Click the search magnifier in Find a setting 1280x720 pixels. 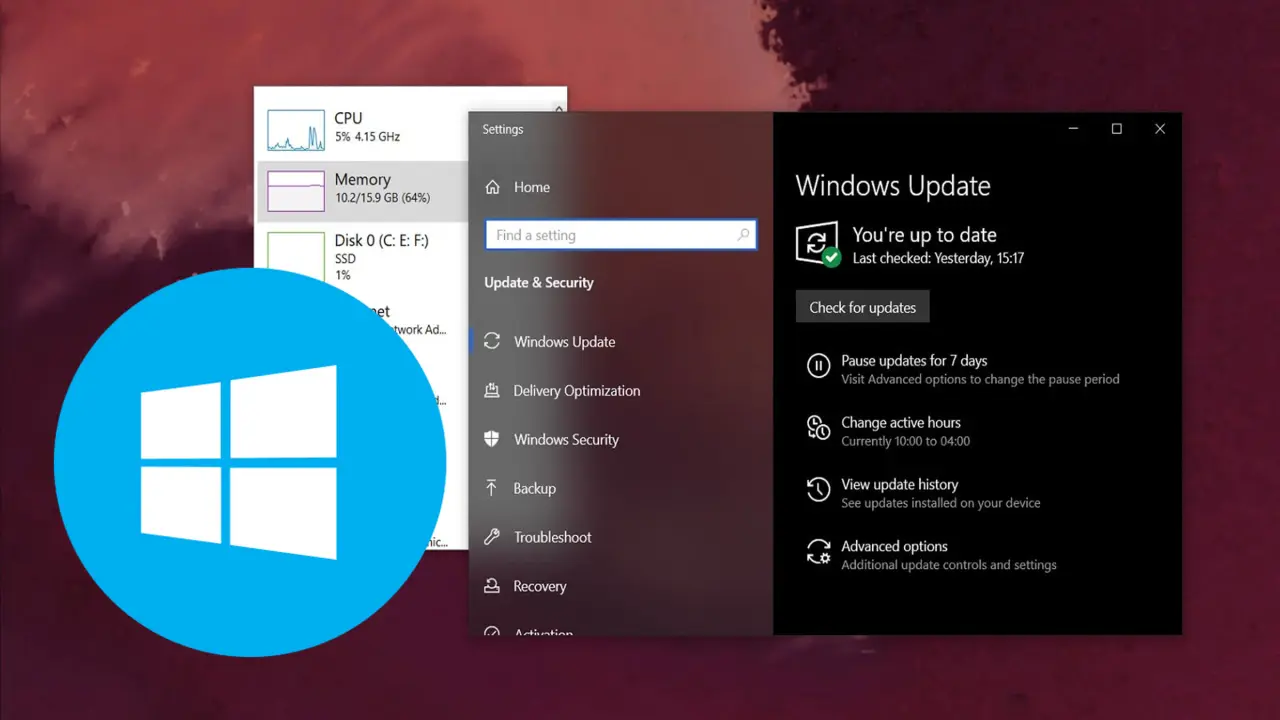click(x=743, y=235)
